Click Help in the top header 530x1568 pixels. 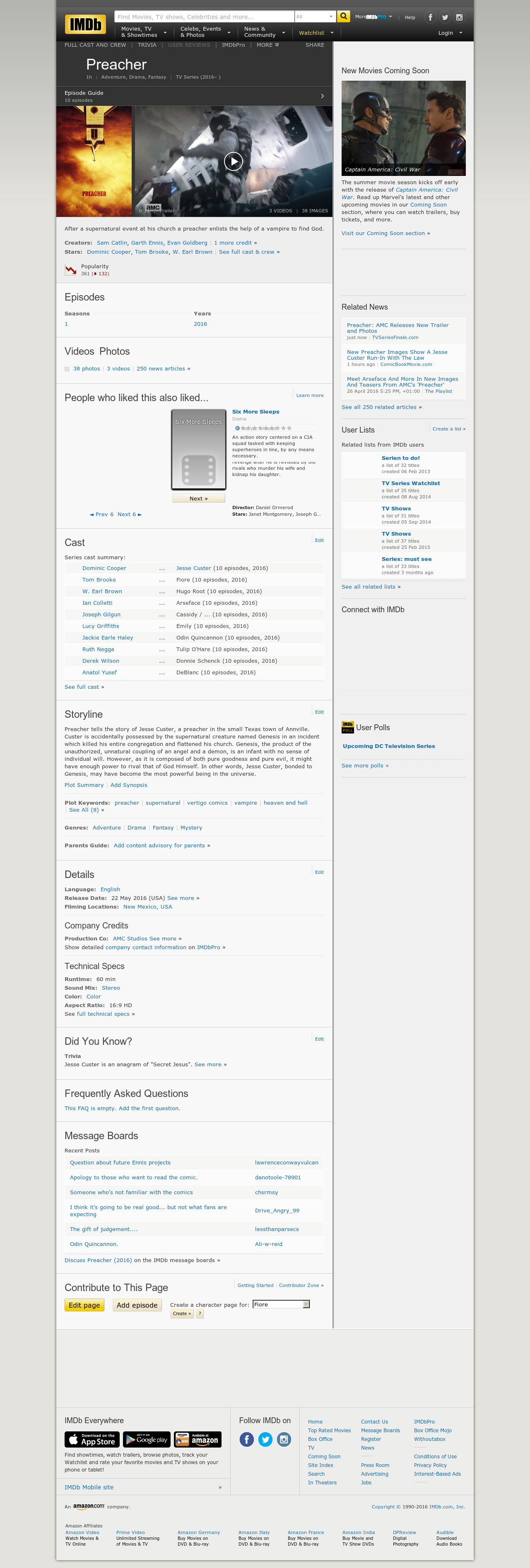pos(410,17)
